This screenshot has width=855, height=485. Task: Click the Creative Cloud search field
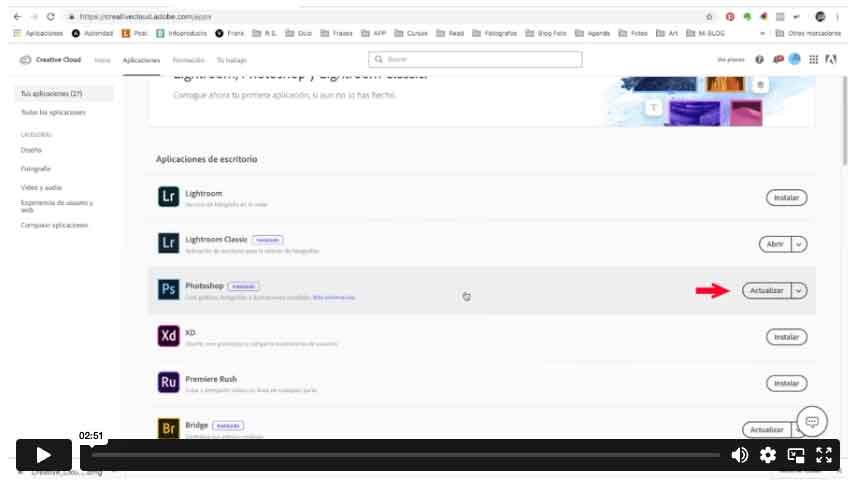475,59
